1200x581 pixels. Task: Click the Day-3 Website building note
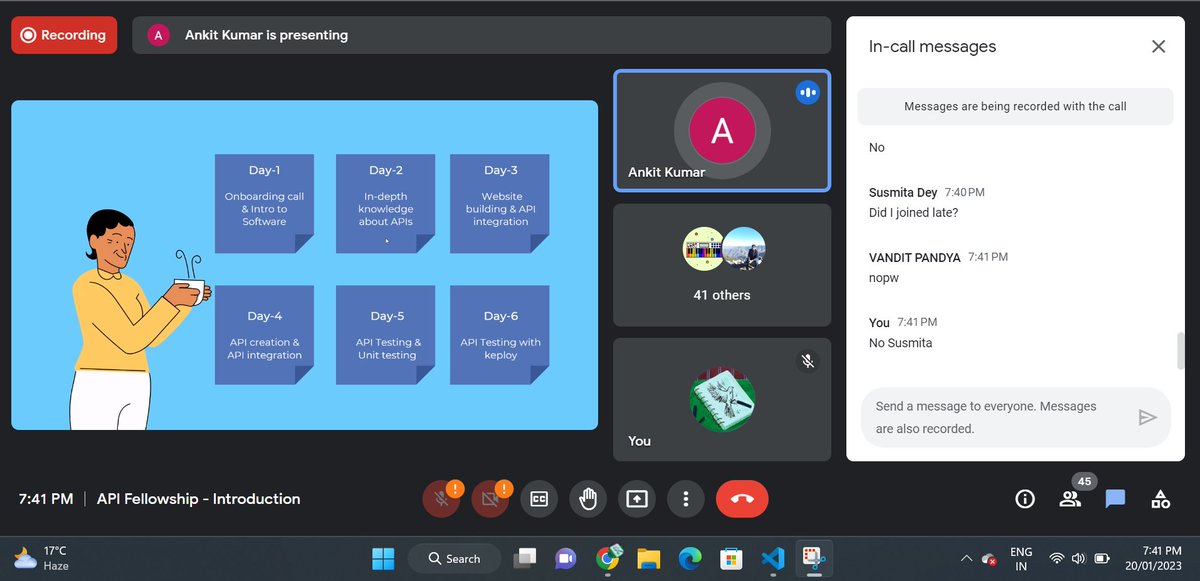click(x=500, y=203)
